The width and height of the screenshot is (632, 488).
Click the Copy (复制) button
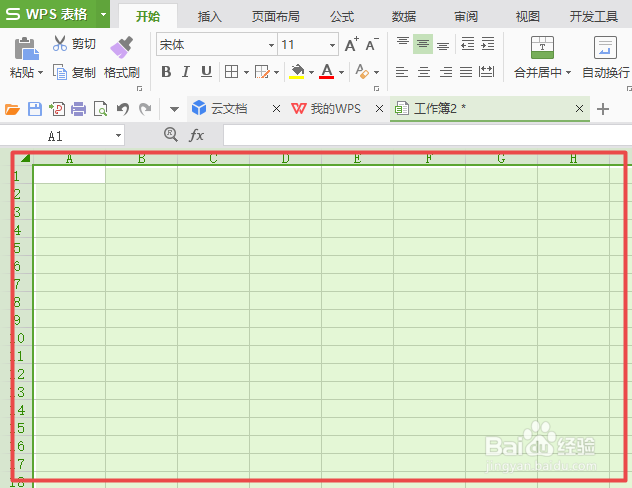[74, 73]
